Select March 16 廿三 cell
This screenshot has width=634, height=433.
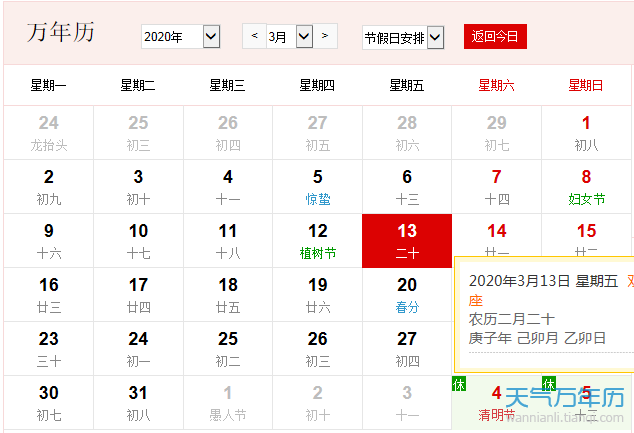[49, 295]
